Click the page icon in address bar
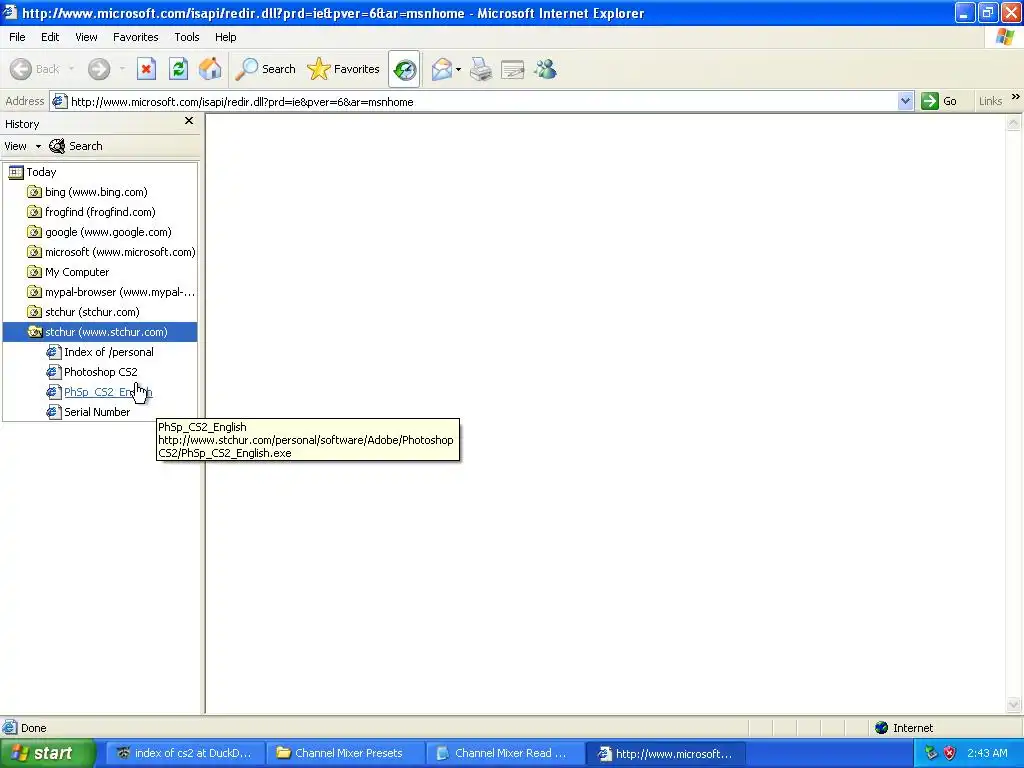The image size is (1024, 768). [x=59, y=101]
